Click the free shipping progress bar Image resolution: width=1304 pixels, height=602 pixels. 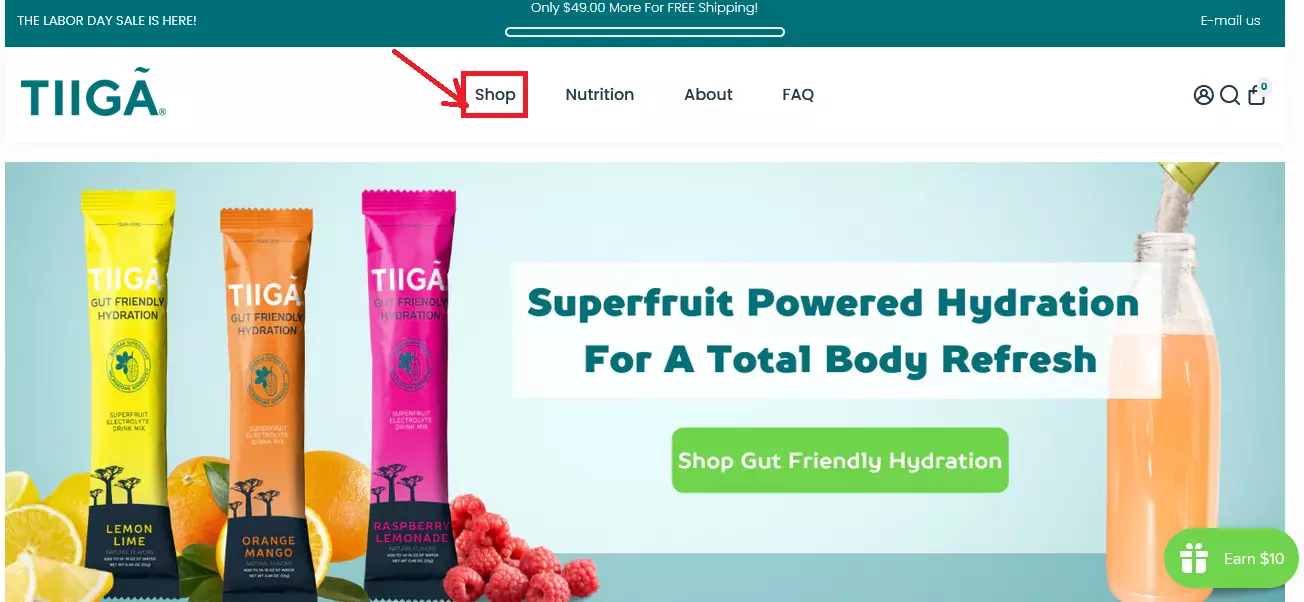pyautogui.click(x=645, y=32)
